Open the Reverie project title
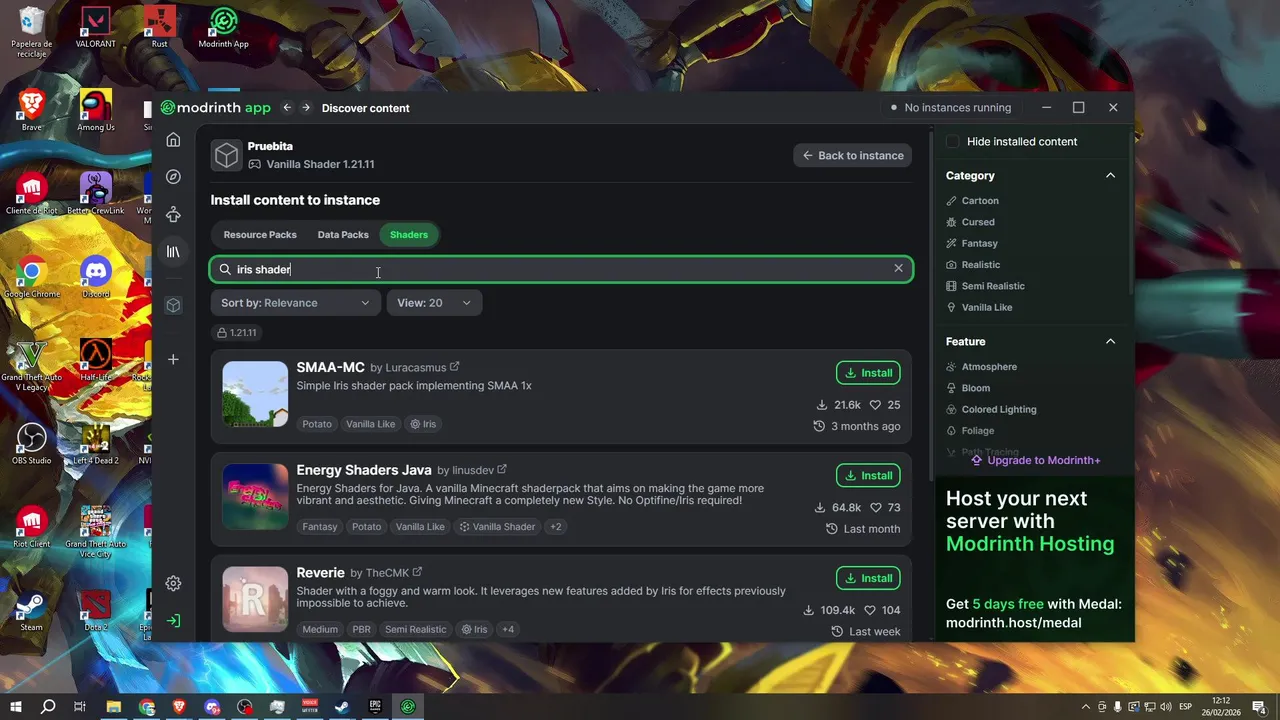This screenshot has height=720, width=1280. [320, 572]
